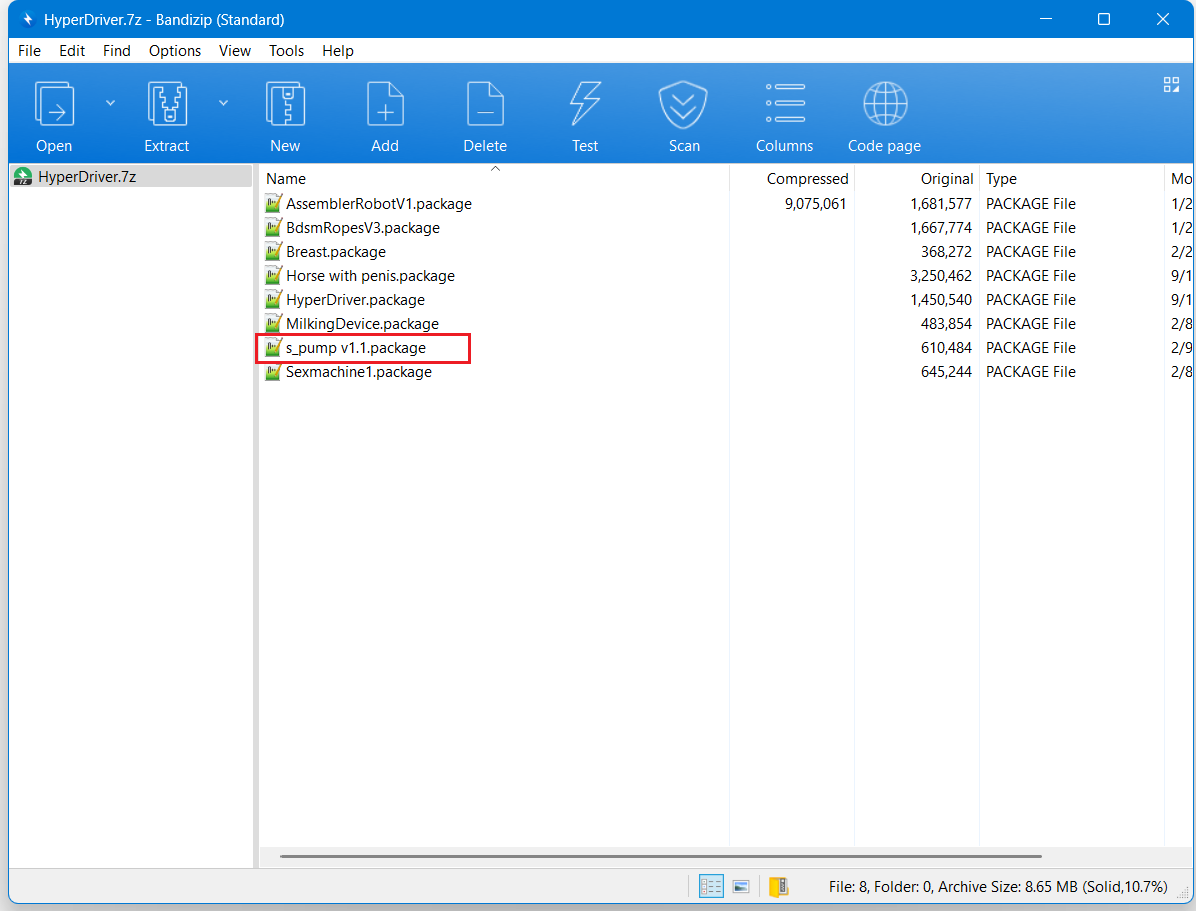
Task: Click the Delete toolbar icon
Action: pos(485,104)
